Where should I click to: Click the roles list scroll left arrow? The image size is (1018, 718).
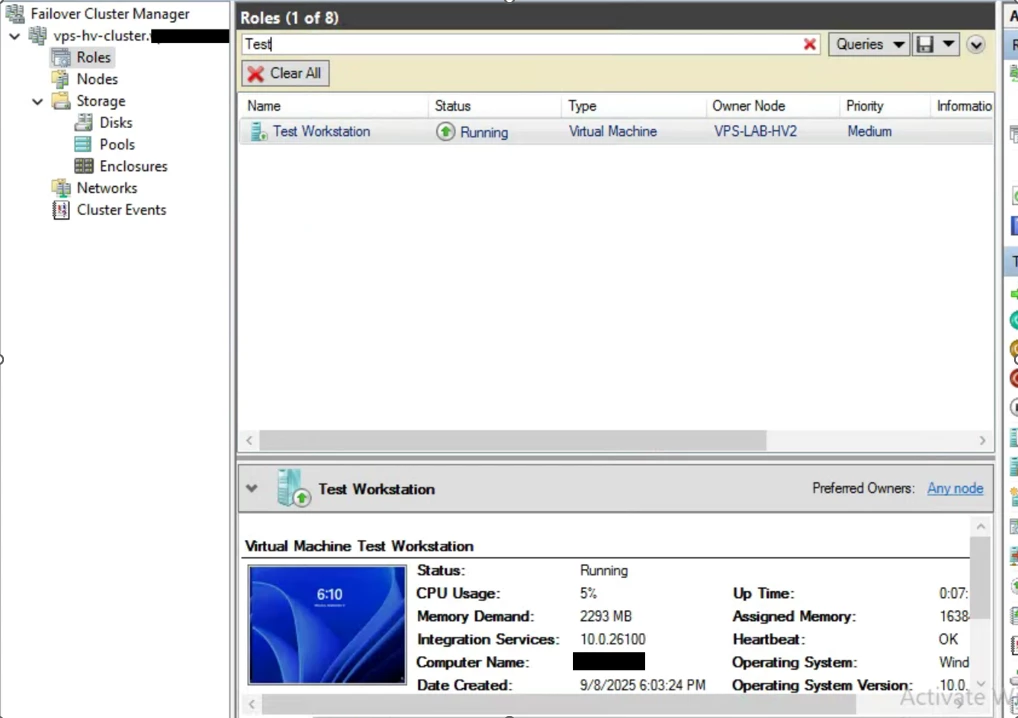tap(249, 440)
